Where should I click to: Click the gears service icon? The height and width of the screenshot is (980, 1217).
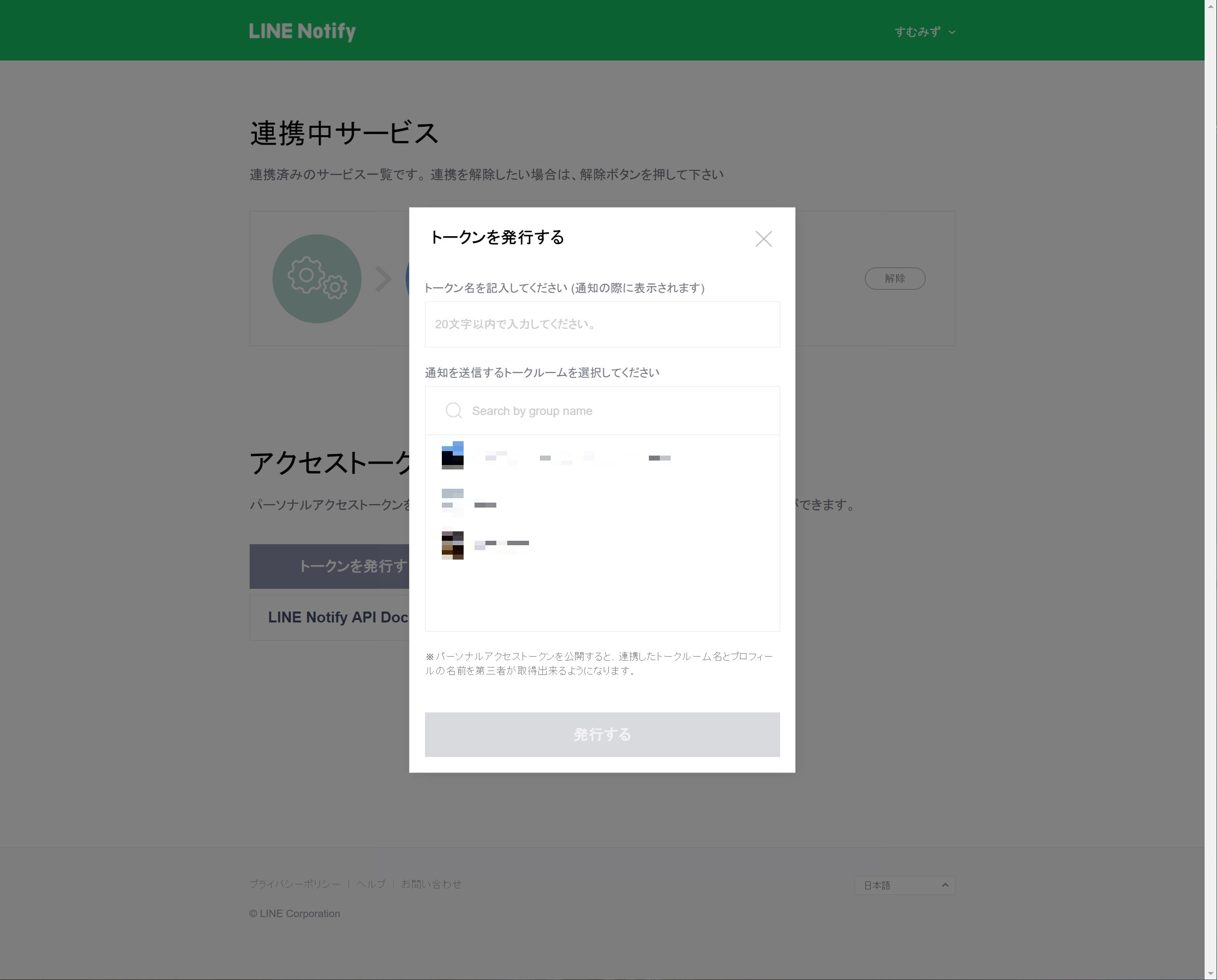point(316,278)
